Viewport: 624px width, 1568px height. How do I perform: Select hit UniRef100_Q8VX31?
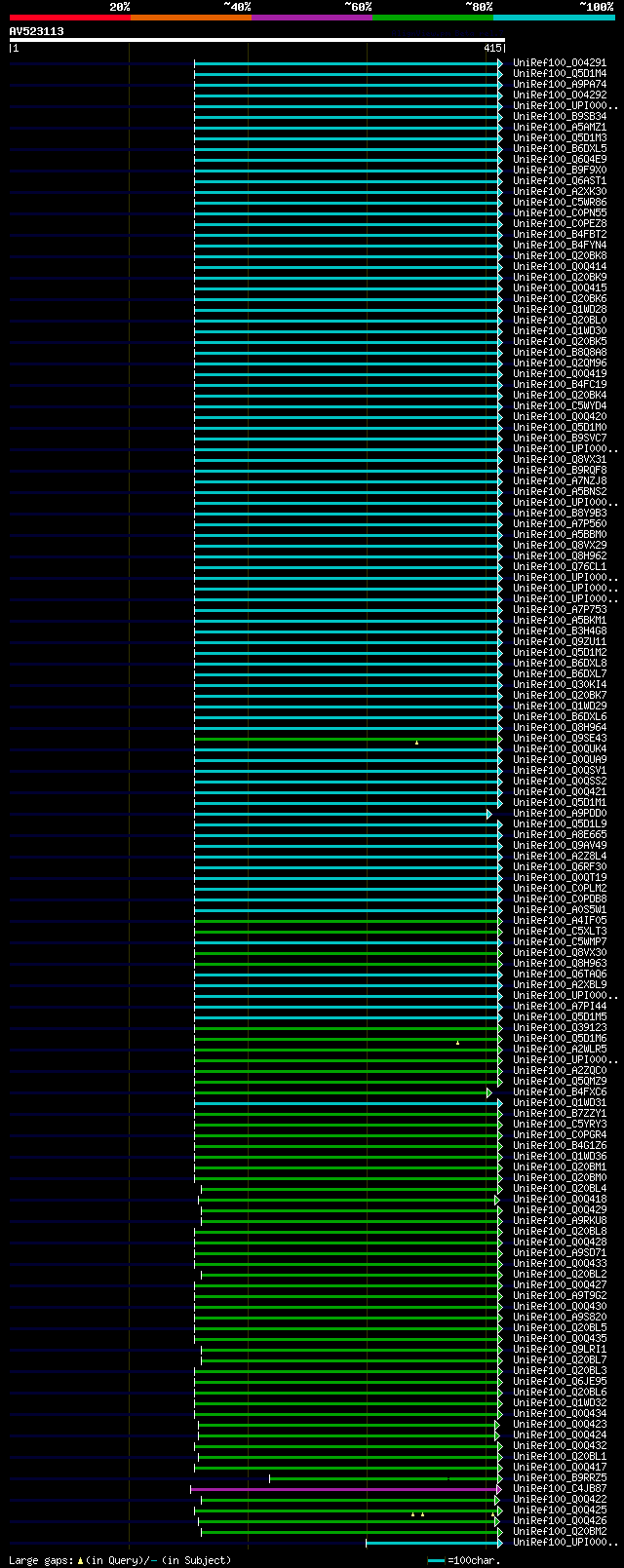[x=560, y=459]
